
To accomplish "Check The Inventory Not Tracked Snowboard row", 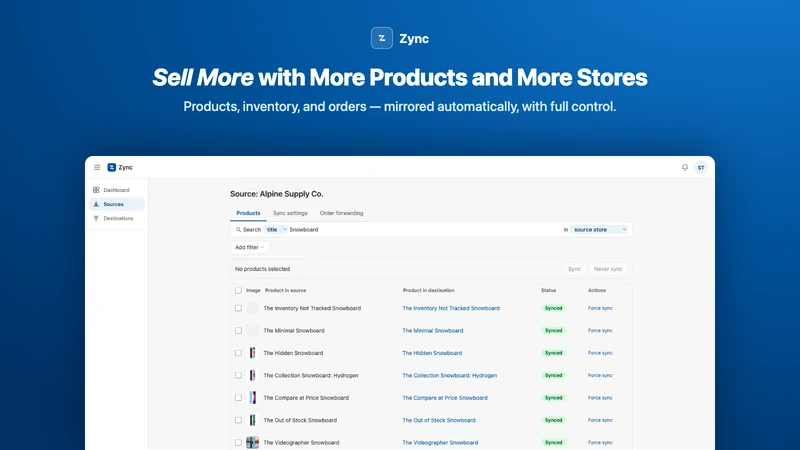I will (238, 308).
